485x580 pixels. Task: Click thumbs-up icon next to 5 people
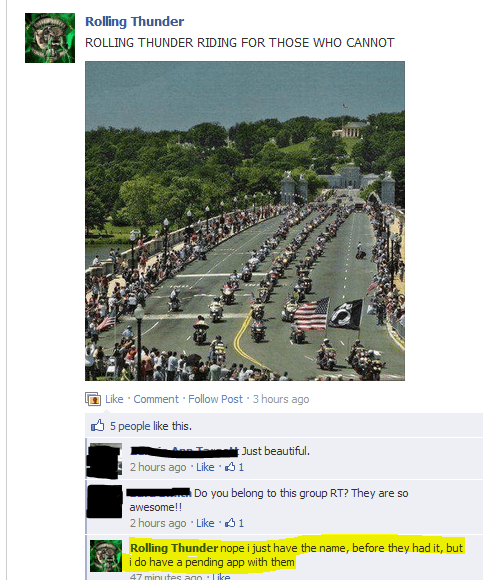[98, 425]
